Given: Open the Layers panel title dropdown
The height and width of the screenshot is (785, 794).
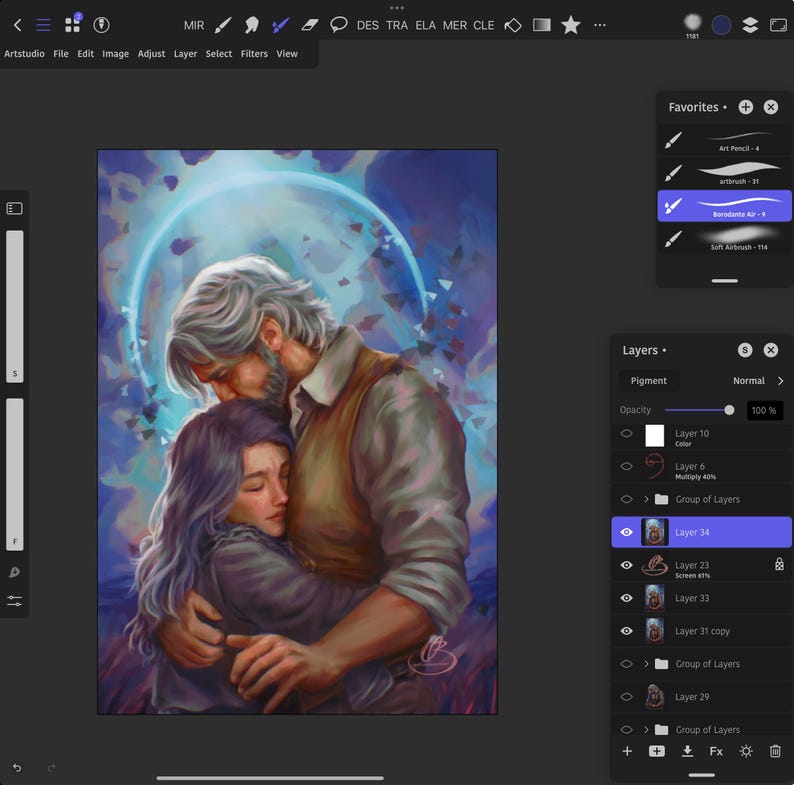Looking at the screenshot, I should click(644, 350).
